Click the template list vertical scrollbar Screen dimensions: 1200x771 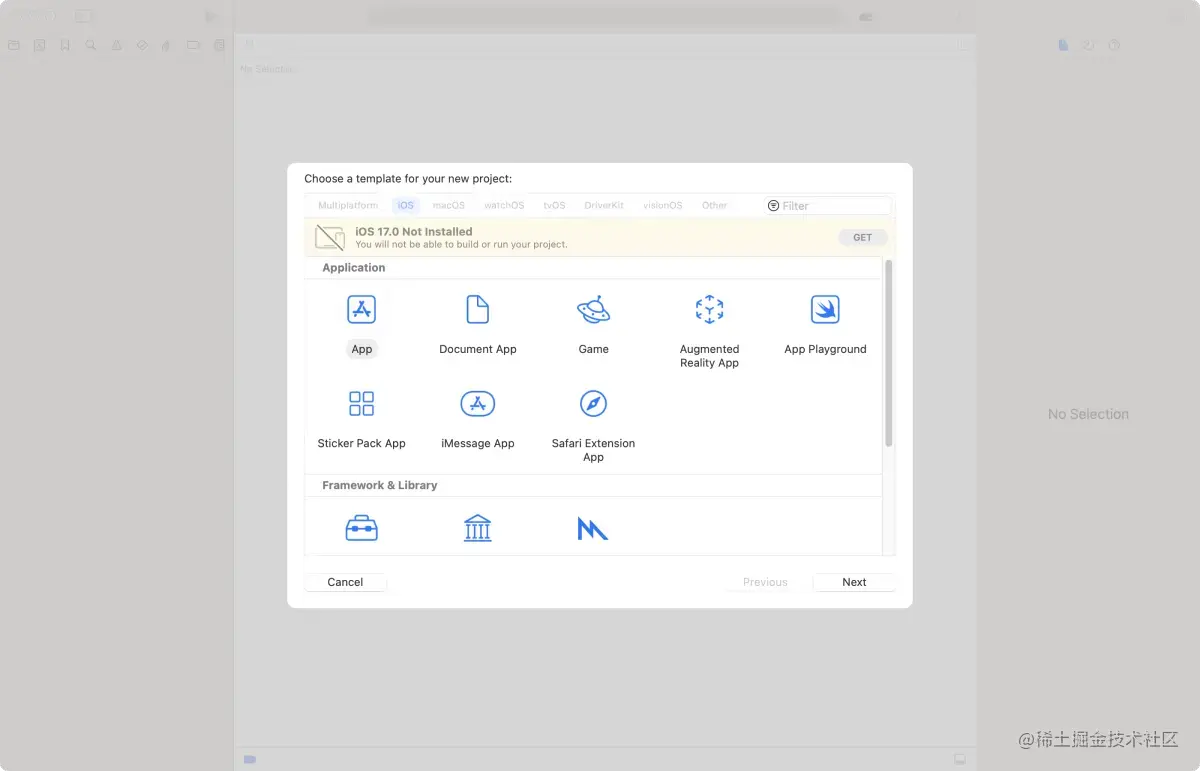coord(888,353)
